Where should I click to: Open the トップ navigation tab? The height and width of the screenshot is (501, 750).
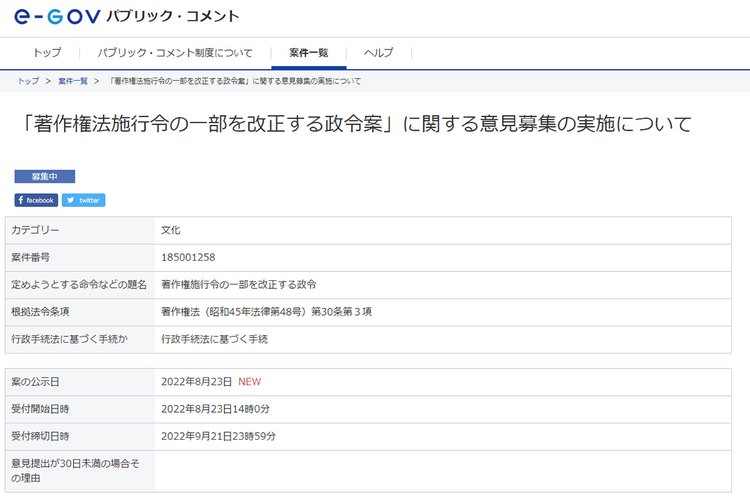pos(47,52)
